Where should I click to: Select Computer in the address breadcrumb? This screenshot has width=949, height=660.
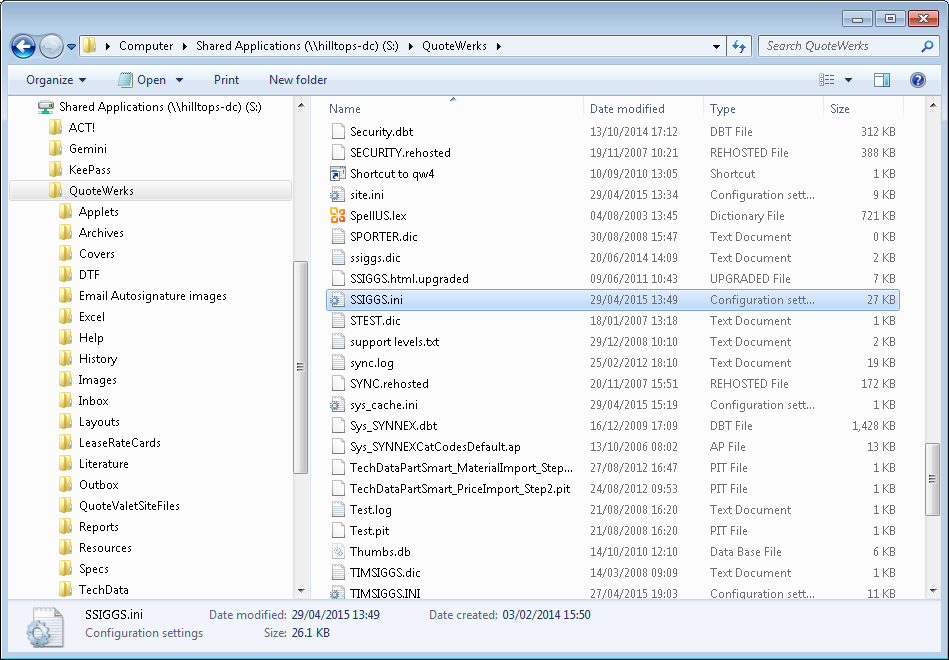(146, 46)
